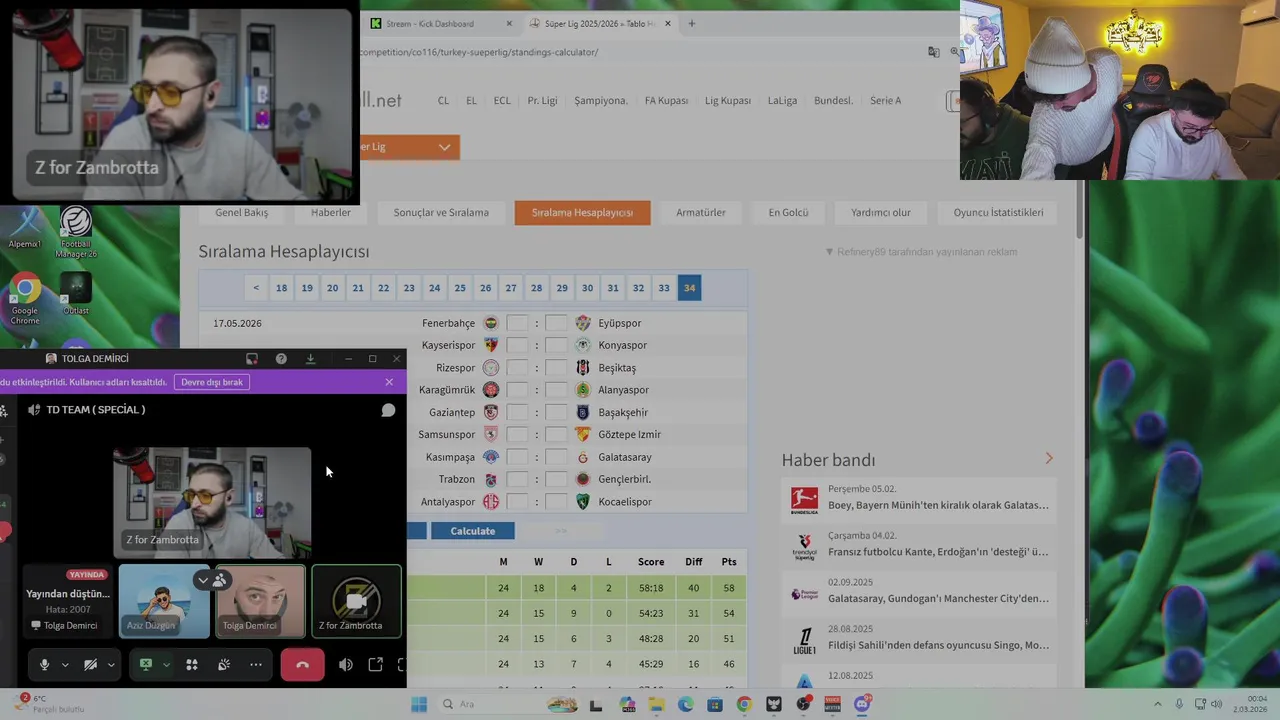Open 'Serie A' in site top navigation

[885, 100]
